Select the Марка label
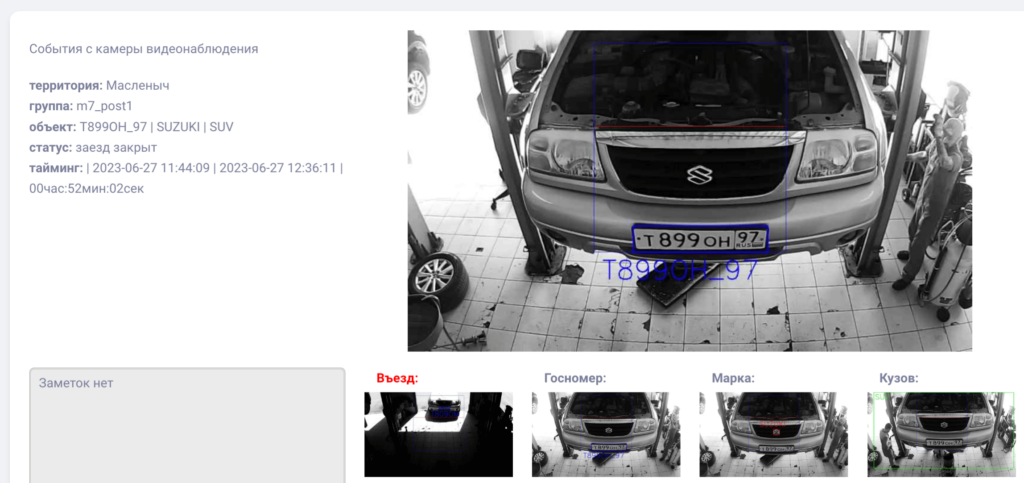The width and height of the screenshot is (1024, 483). [733, 378]
